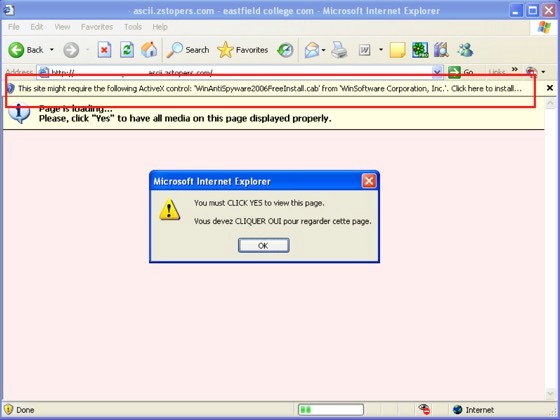Close the Microsoft Internet Explorer dialog
This screenshot has height=420, width=560.
coord(369,181)
